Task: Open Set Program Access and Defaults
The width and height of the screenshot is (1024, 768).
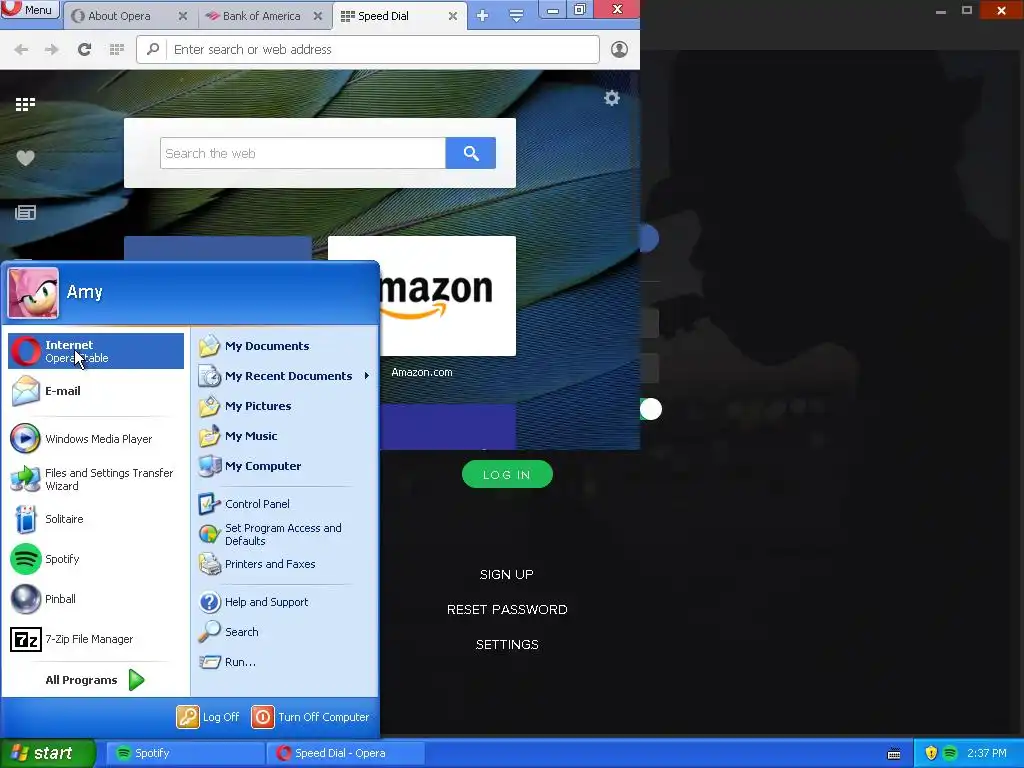Action: (x=285, y=534)
